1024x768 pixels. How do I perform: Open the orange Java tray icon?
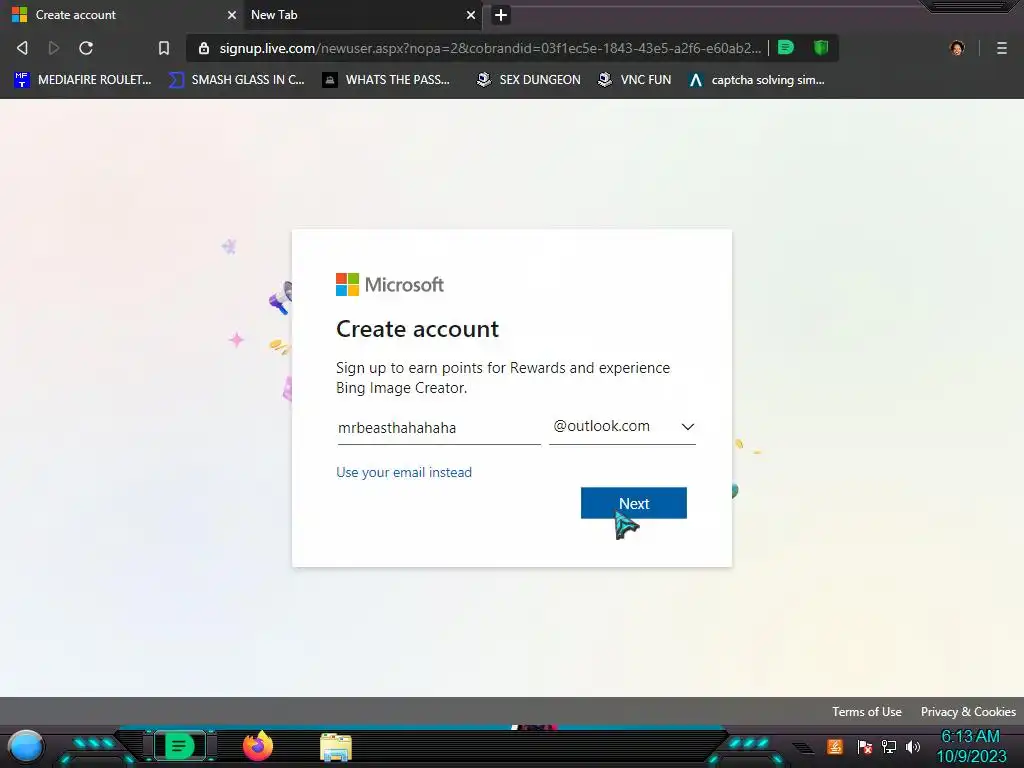(x=835, y=746)
